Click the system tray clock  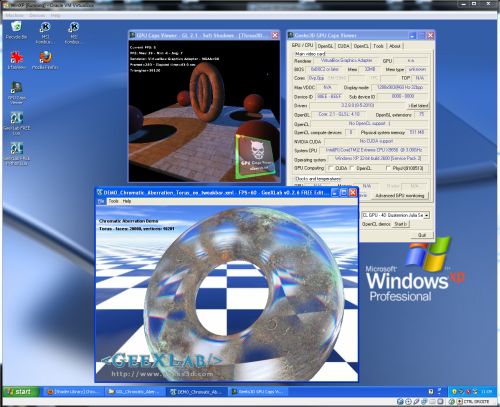[486, 391]
